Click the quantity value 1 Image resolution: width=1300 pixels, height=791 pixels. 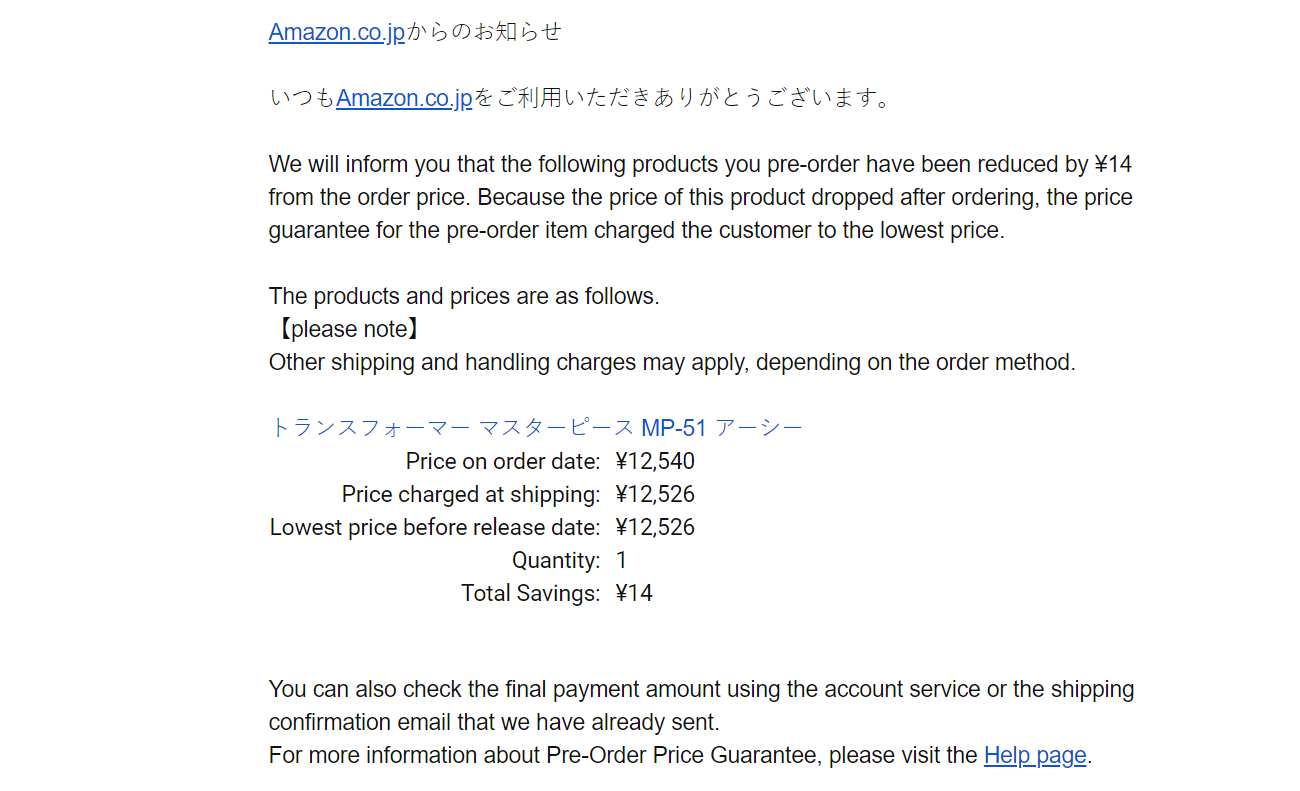point(621,560)
